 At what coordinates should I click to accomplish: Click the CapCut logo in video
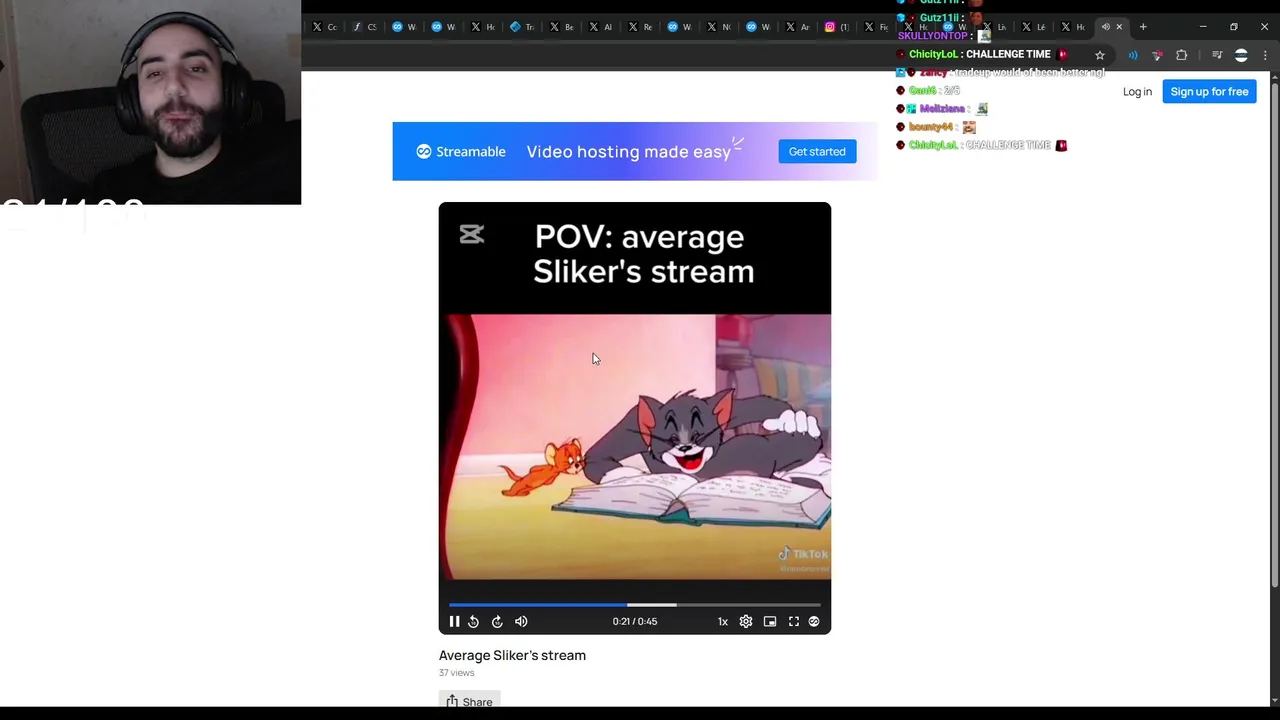click(x=471, y=234)
